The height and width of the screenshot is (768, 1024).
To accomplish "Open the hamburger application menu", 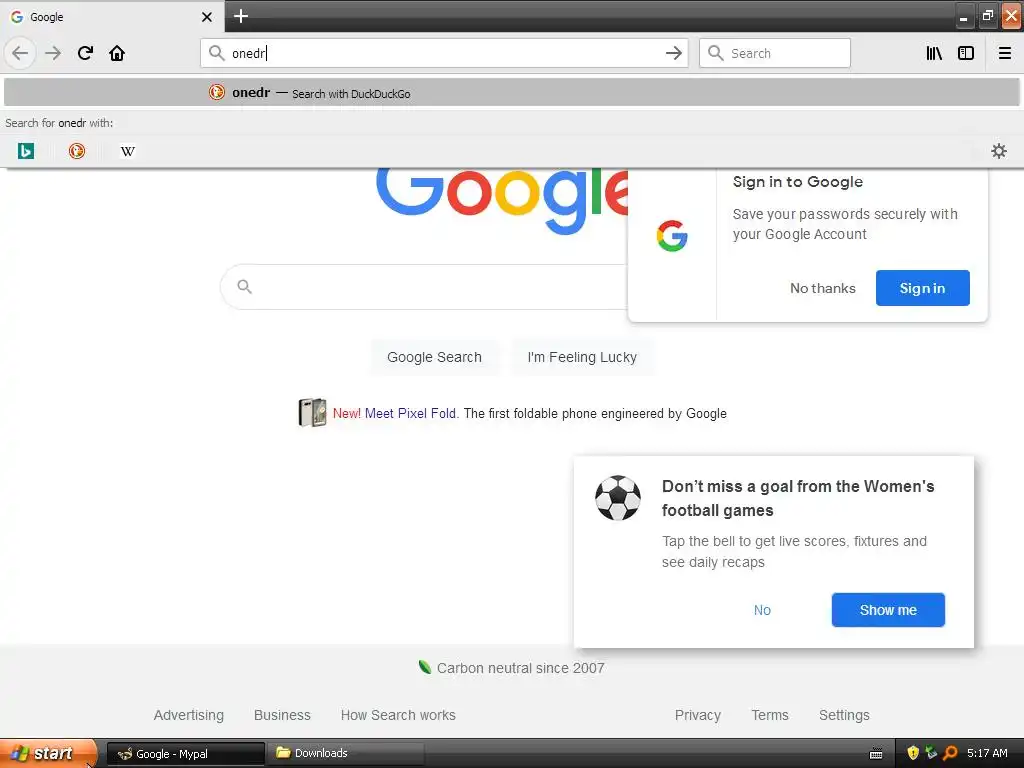I will click(x=1005, y=53).
